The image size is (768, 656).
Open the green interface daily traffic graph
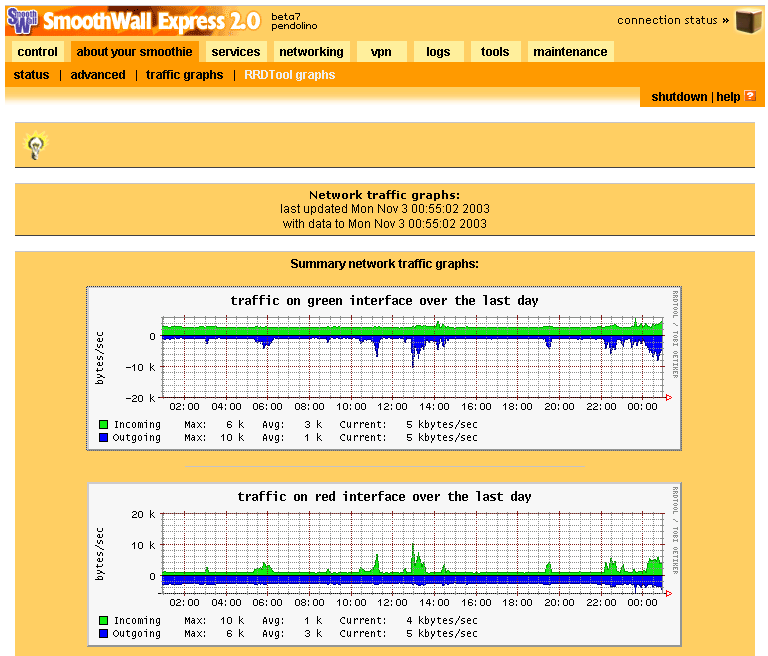(384, 368)
